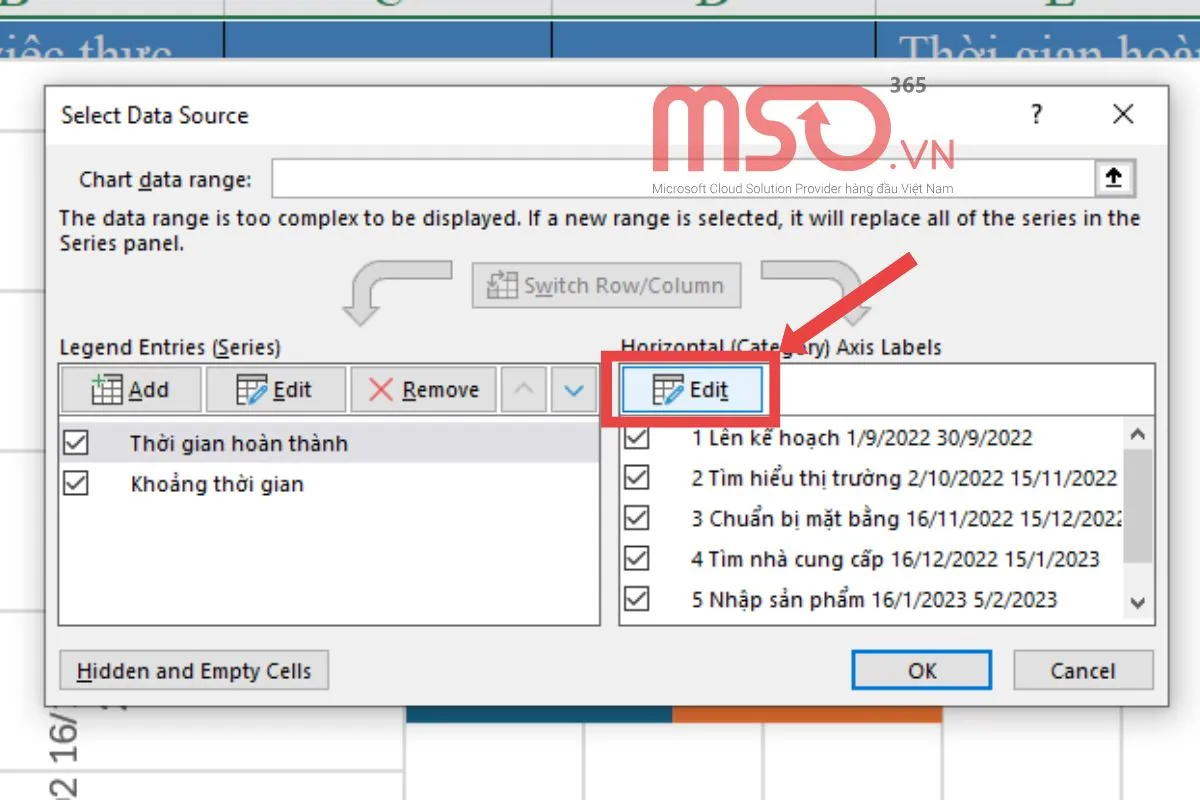This screenshot has height=800, width=1200.
Task: Toggle checkbox for 1 Lên kế hoạch
Action: coord(636,438)
